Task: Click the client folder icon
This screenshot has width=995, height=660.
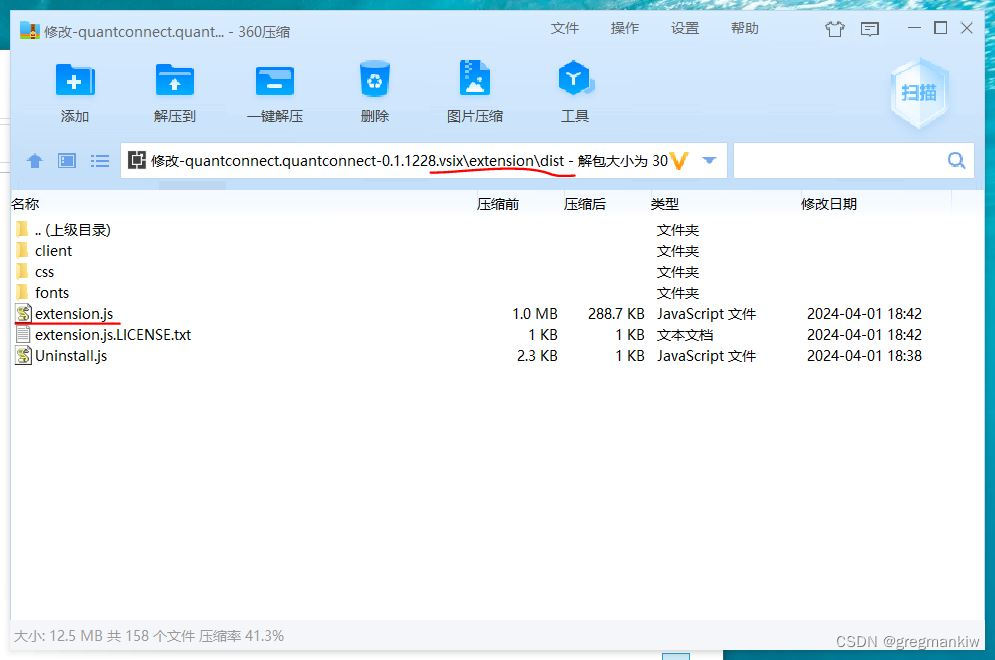Action: [x=22, y=250]
